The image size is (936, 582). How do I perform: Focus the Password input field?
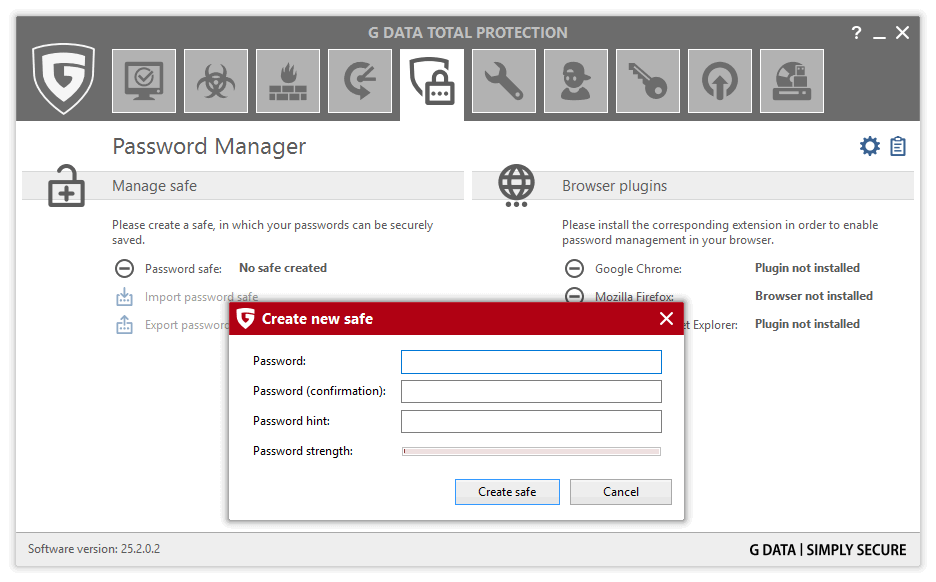point(531,362)
